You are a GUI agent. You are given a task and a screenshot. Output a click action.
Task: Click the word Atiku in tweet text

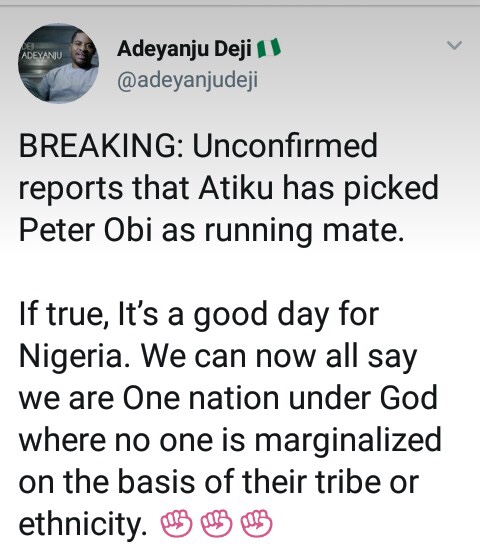tap(236, 188)
